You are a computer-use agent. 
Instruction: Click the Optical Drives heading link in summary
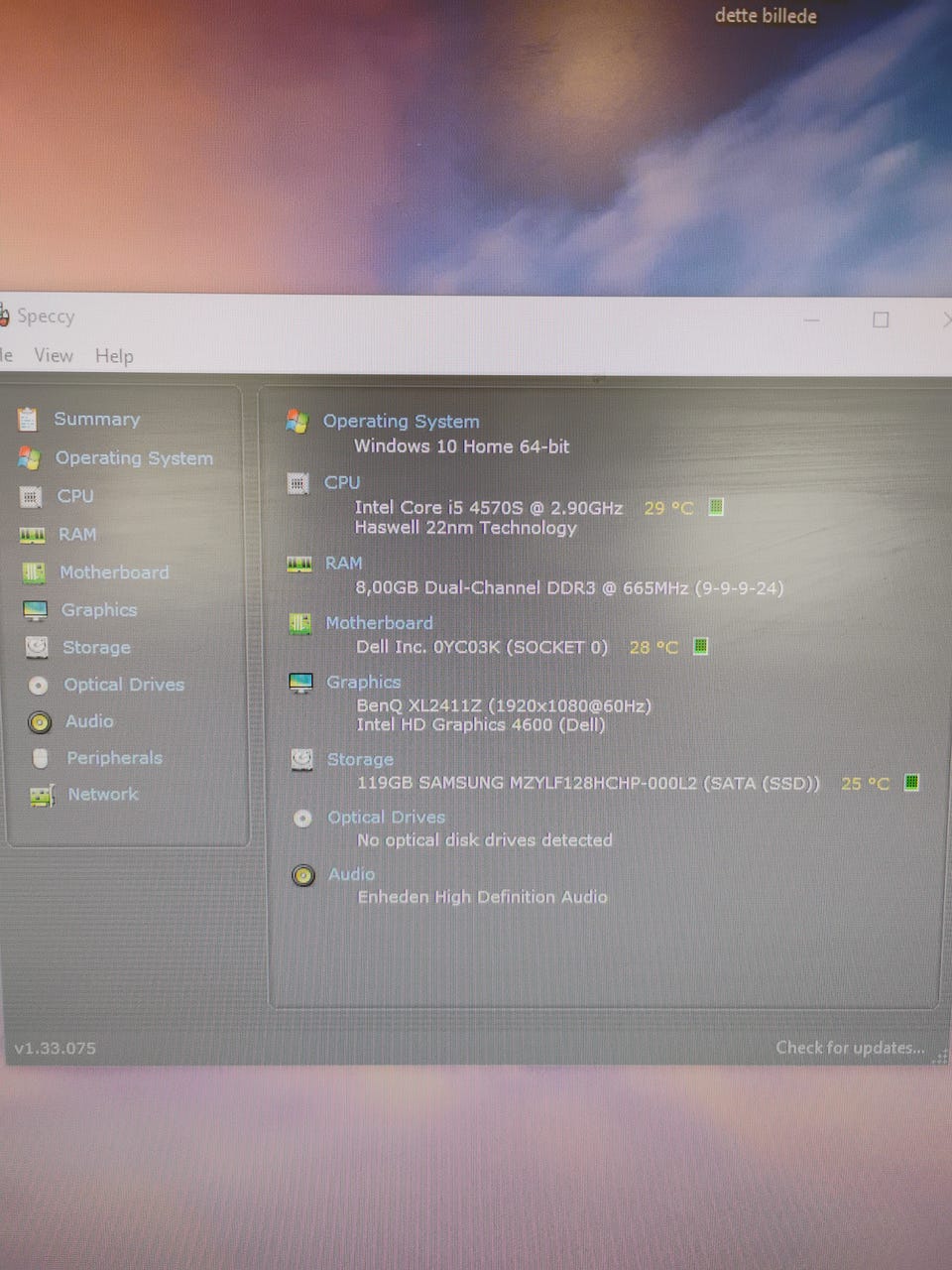(x=387, y=817)
